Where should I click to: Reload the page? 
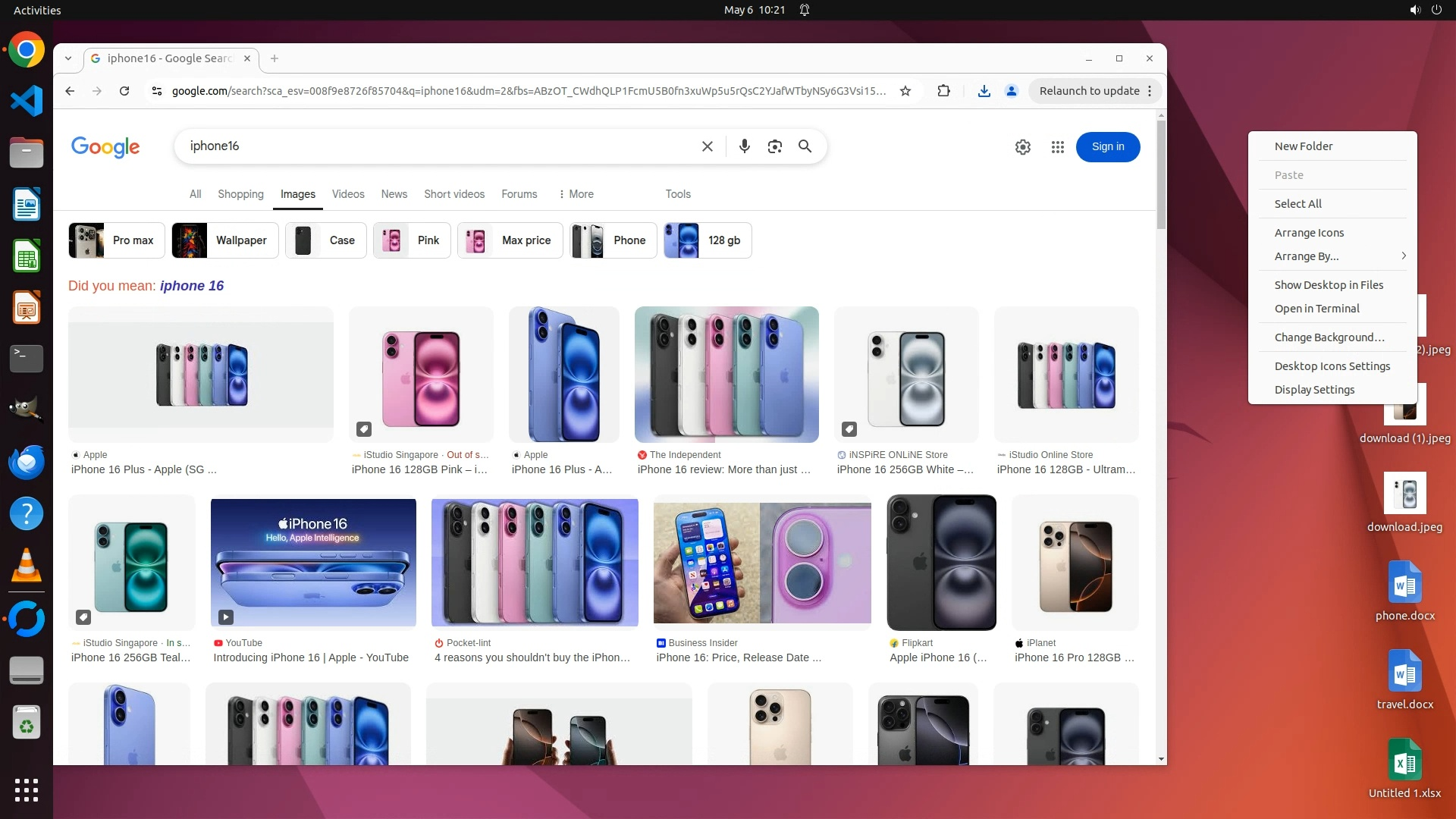pos(124,91)
